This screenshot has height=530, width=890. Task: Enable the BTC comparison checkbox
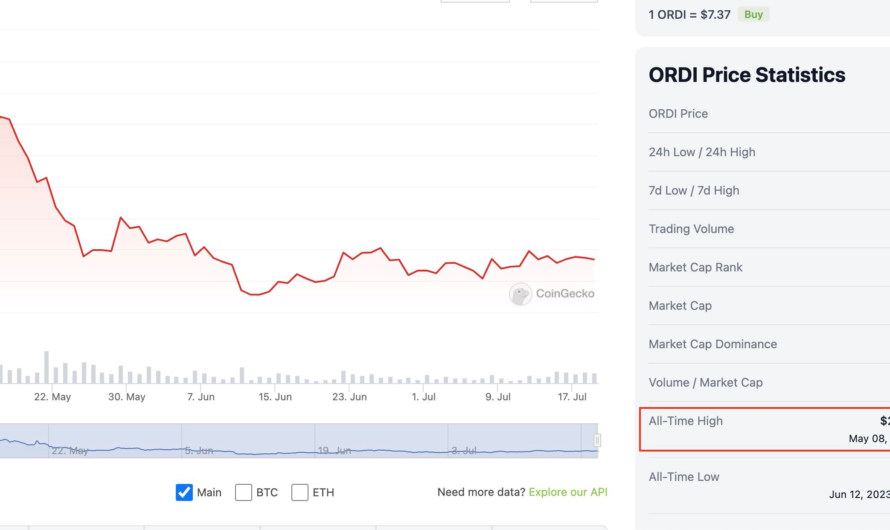(243, 492)
